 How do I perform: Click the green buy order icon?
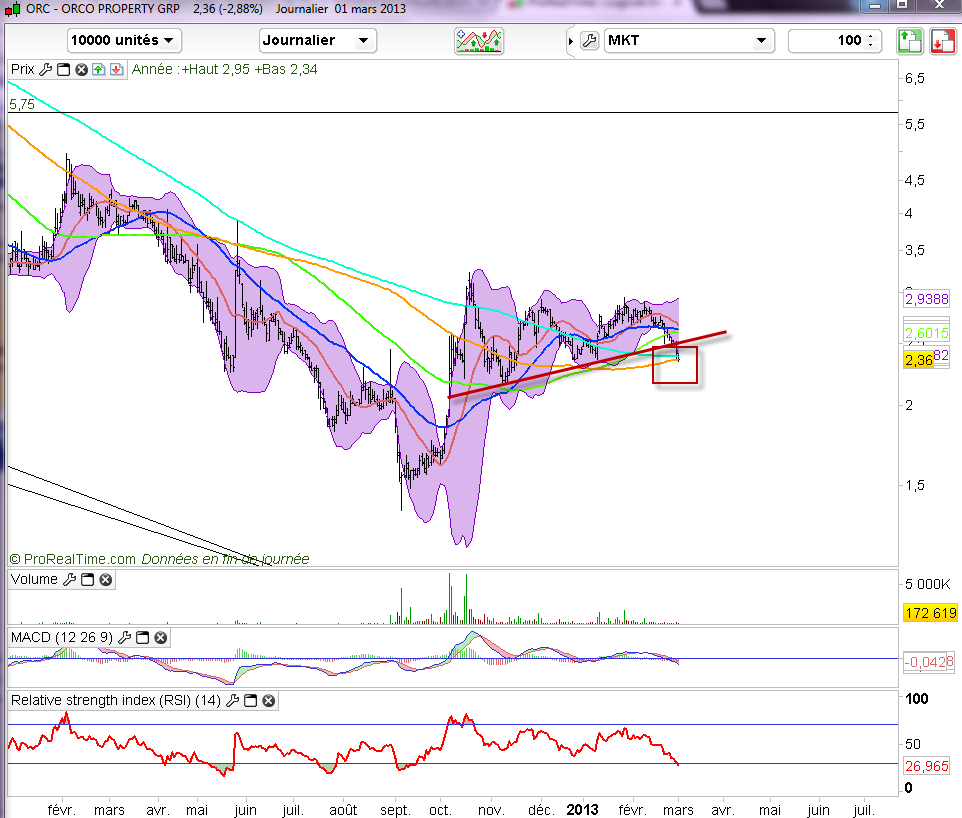[x=908, y=41]
